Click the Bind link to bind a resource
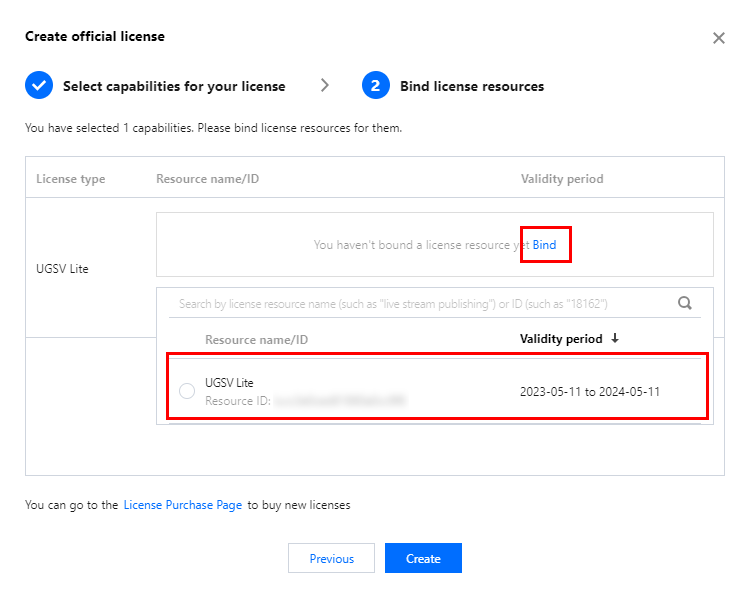This screenshot has height=598, width=750. 544,245
